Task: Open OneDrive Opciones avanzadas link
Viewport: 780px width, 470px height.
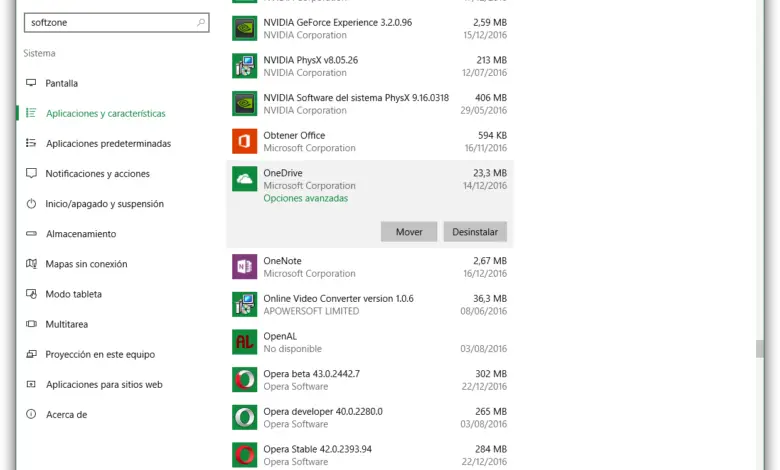Action: tap(305, 198)
